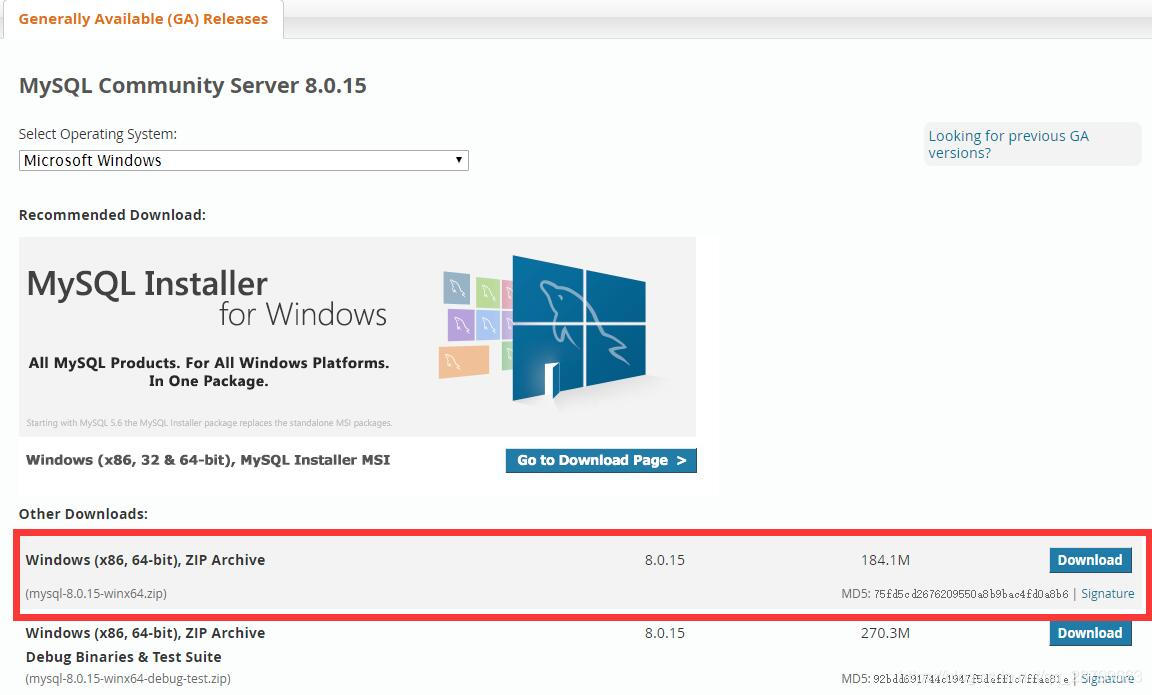Click the '(mysql-8.0.15-winx64.zip)' file name
Image resolution: width=1152 pixels, height=695 pixels.
(x=96, y=594)
